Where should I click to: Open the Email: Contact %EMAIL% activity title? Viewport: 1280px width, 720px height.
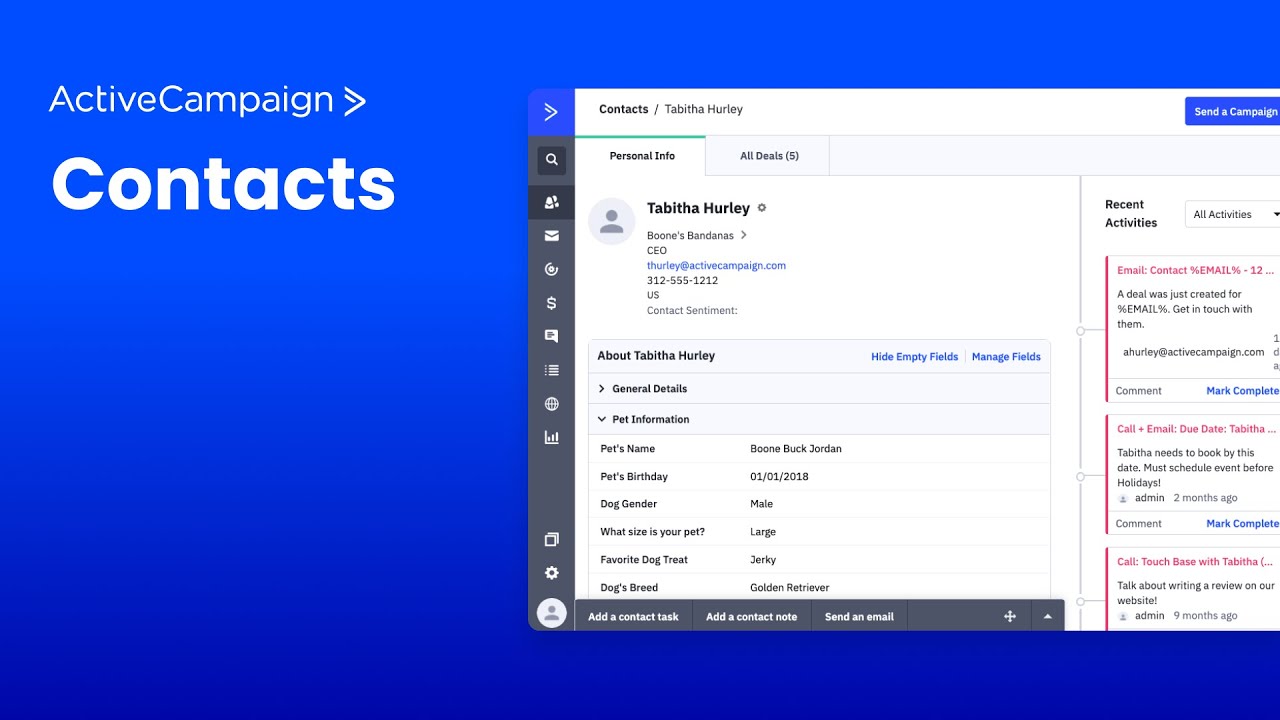(x=1196, y=270)
